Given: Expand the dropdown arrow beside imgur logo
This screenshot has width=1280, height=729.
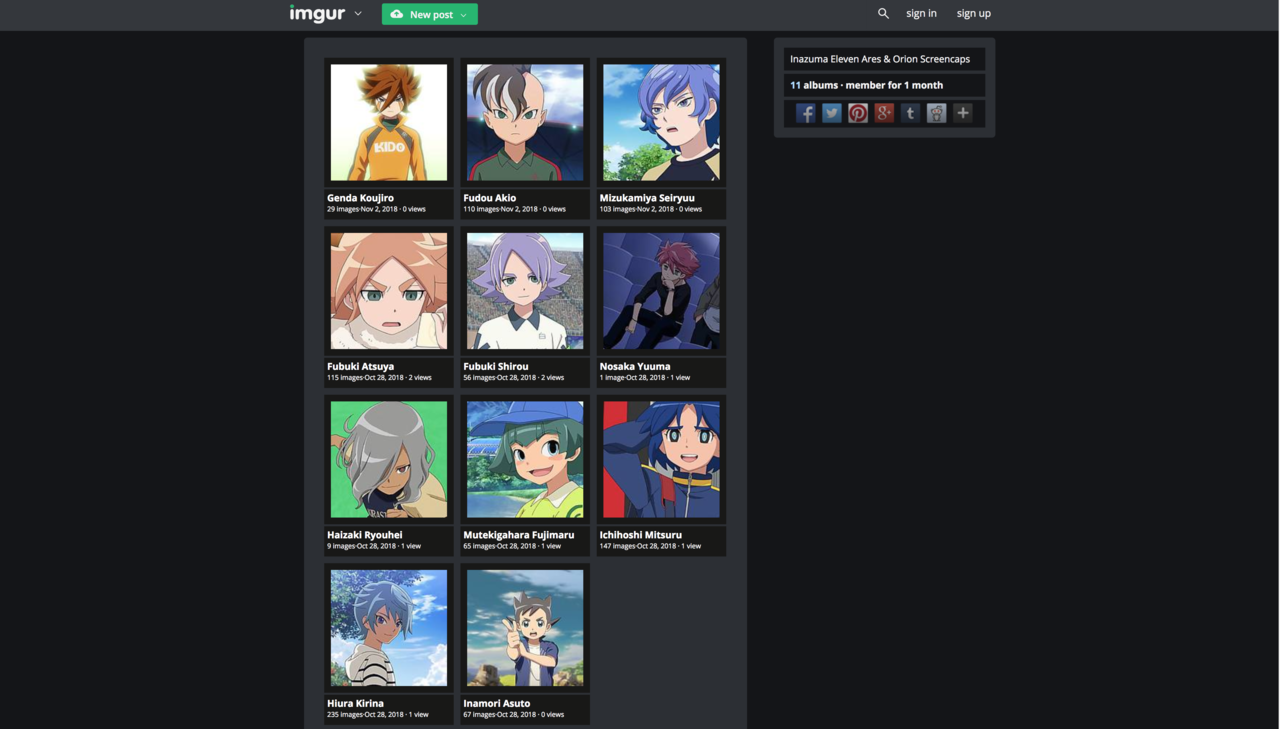Looking at the screenshot, I should point(358,14).
